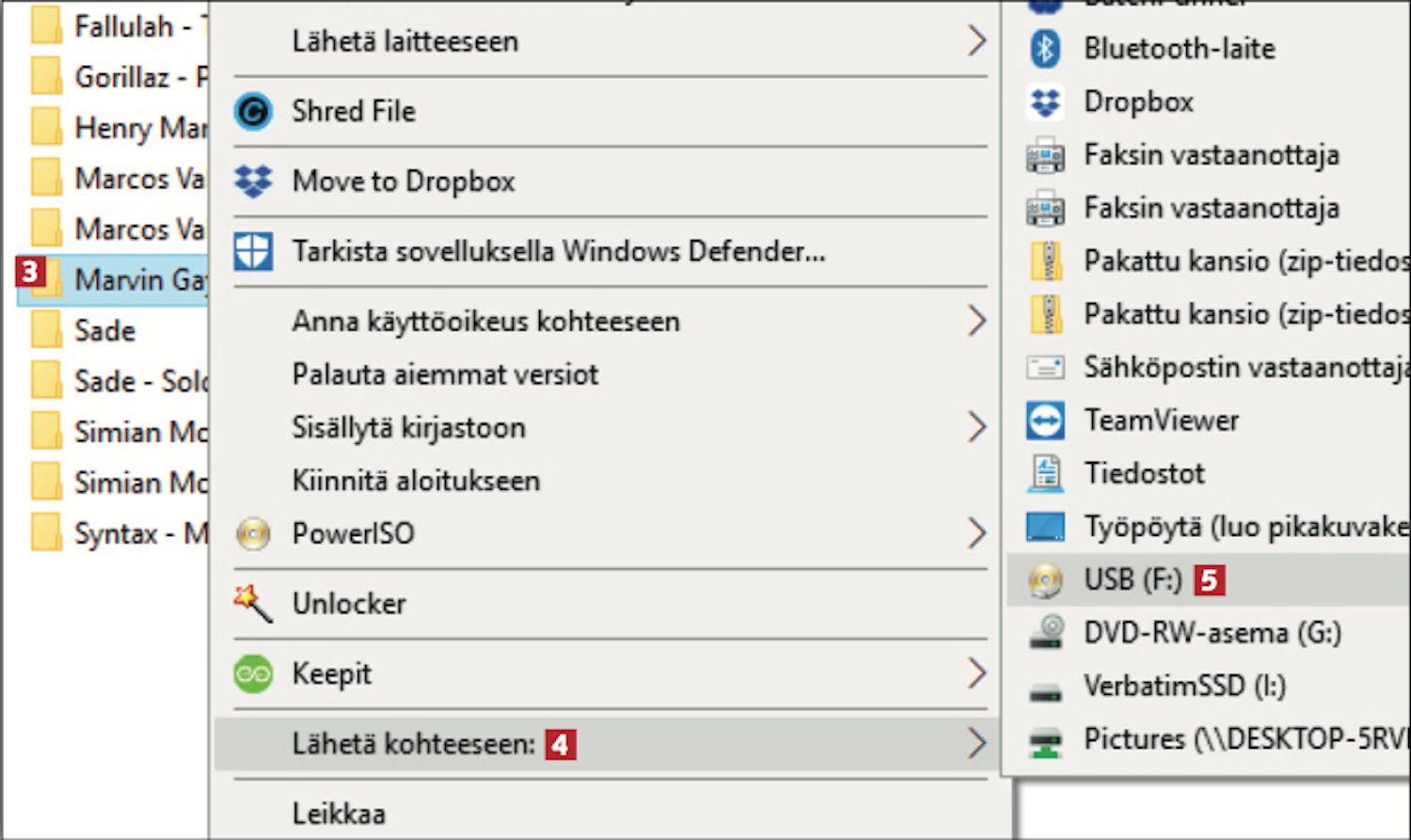Screen dimensions: 1411x840
Task: Click the first Faksin vastaanottaja fax icon
Action: click(1045, 155)
